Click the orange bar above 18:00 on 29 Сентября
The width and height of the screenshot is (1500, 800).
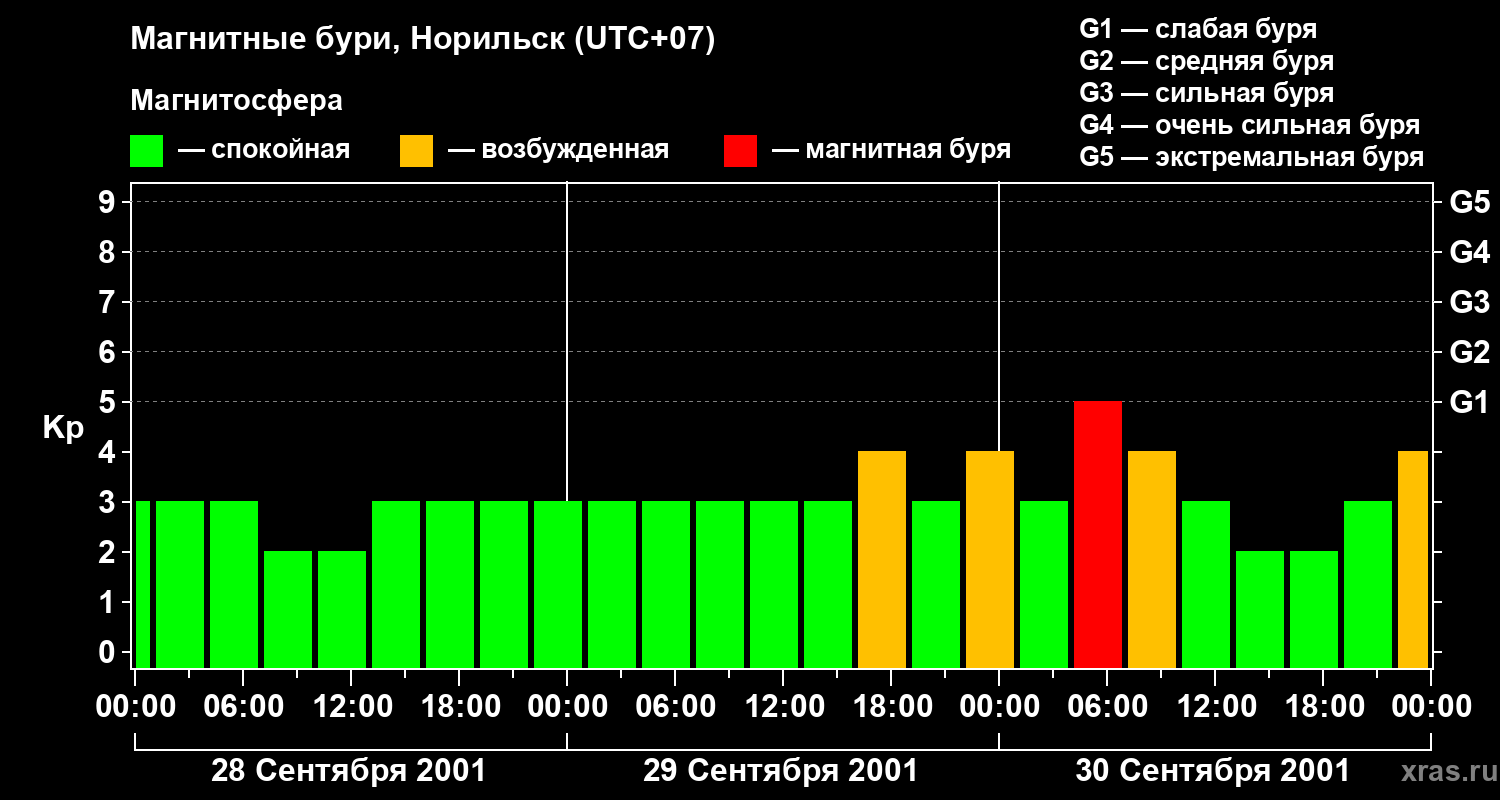[x=882, y=560]
